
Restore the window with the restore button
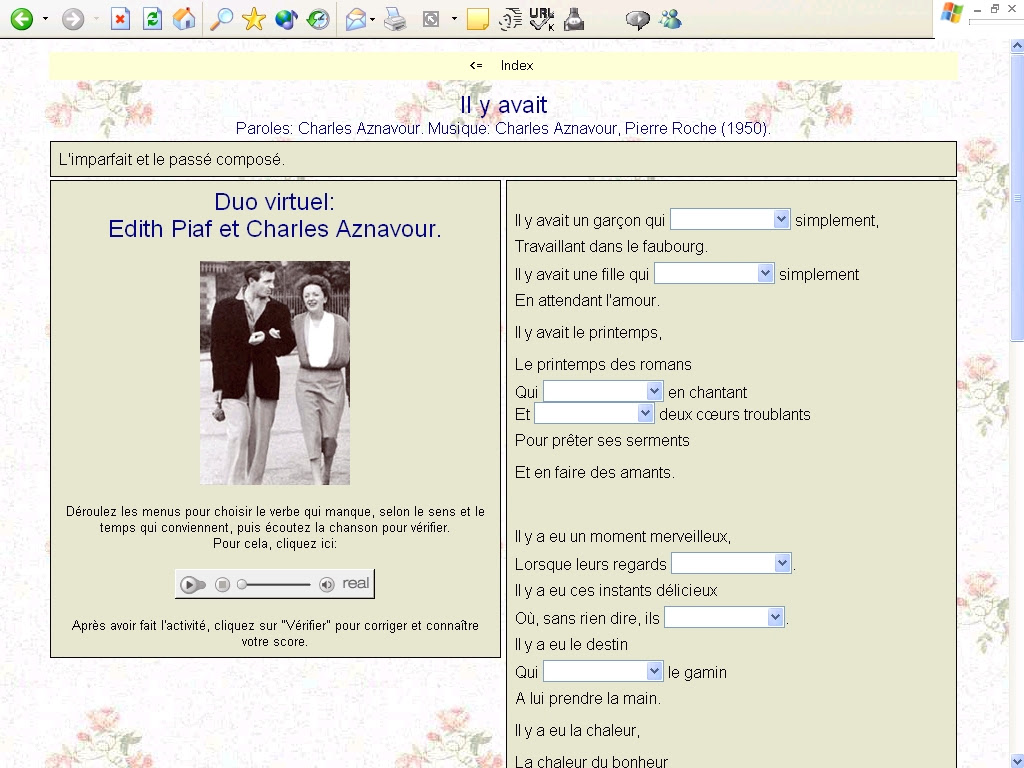pyautogui.click(x=995, y=8)
